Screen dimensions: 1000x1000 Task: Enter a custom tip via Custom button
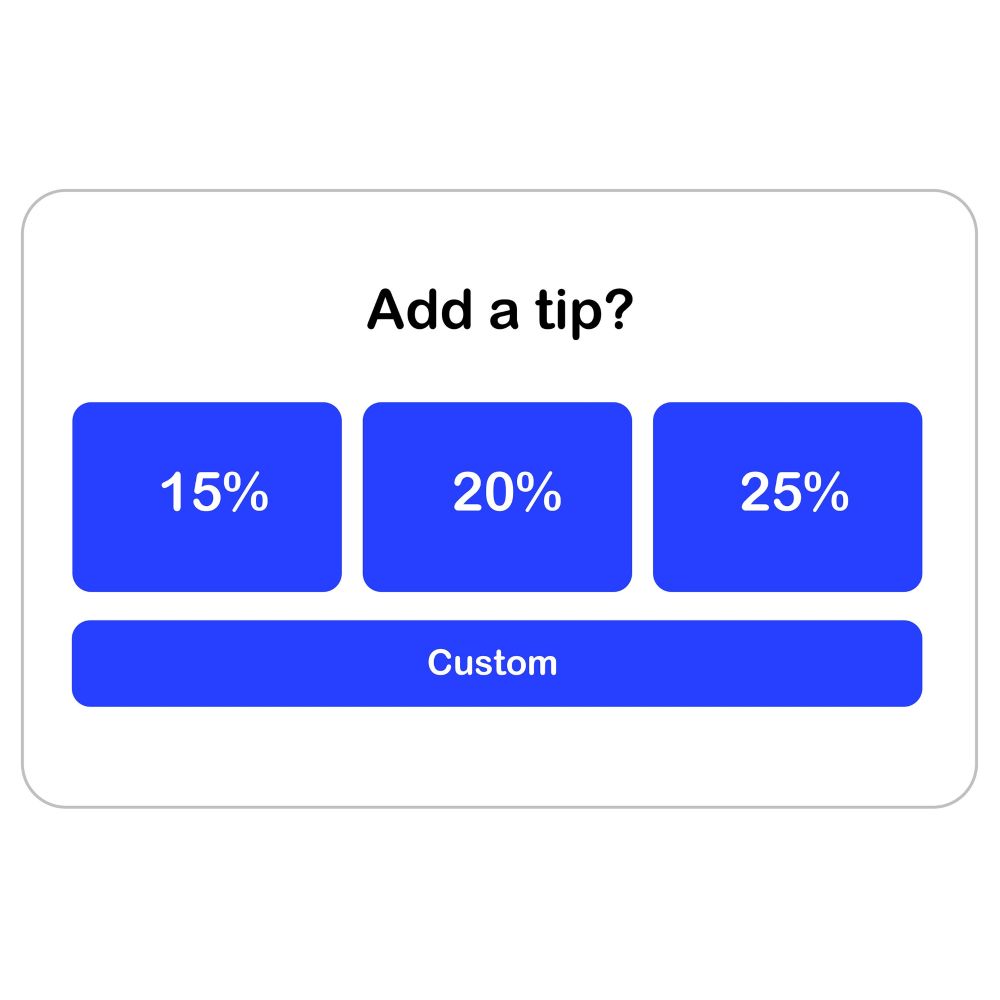(497, 663)
